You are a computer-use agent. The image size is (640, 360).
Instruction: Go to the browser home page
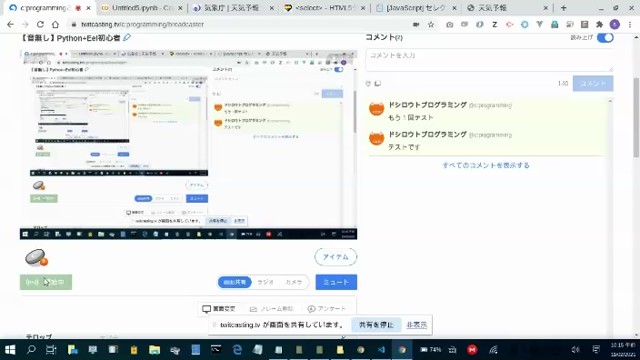coord(55,24)
